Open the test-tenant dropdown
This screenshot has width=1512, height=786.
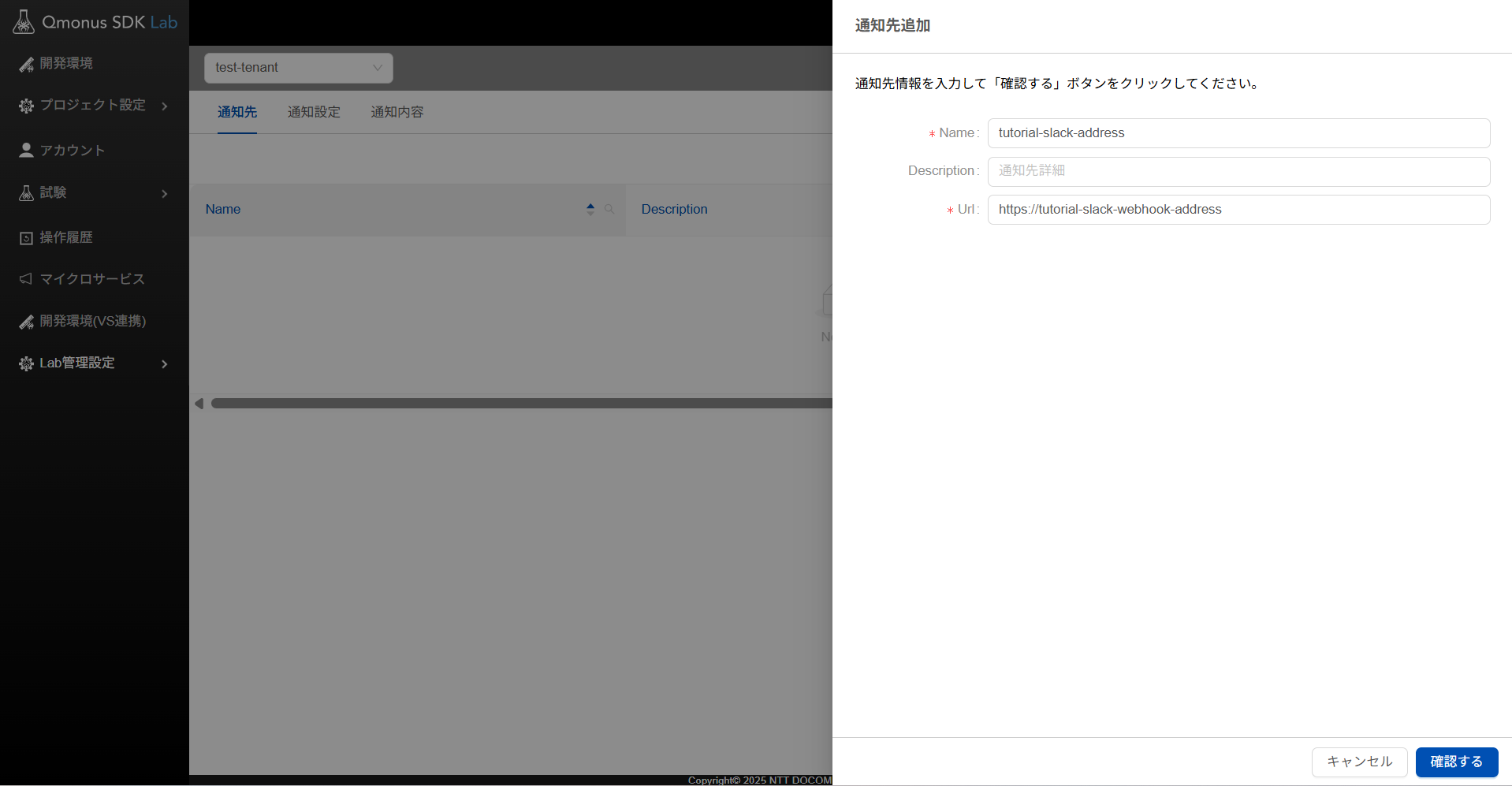[298, 68]
